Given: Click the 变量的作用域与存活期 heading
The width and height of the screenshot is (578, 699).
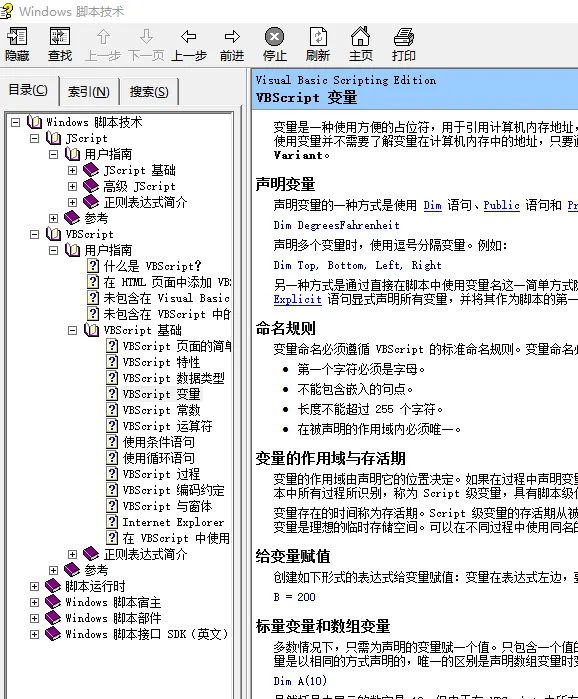Looking at the screenshot, I should point(330,458).
